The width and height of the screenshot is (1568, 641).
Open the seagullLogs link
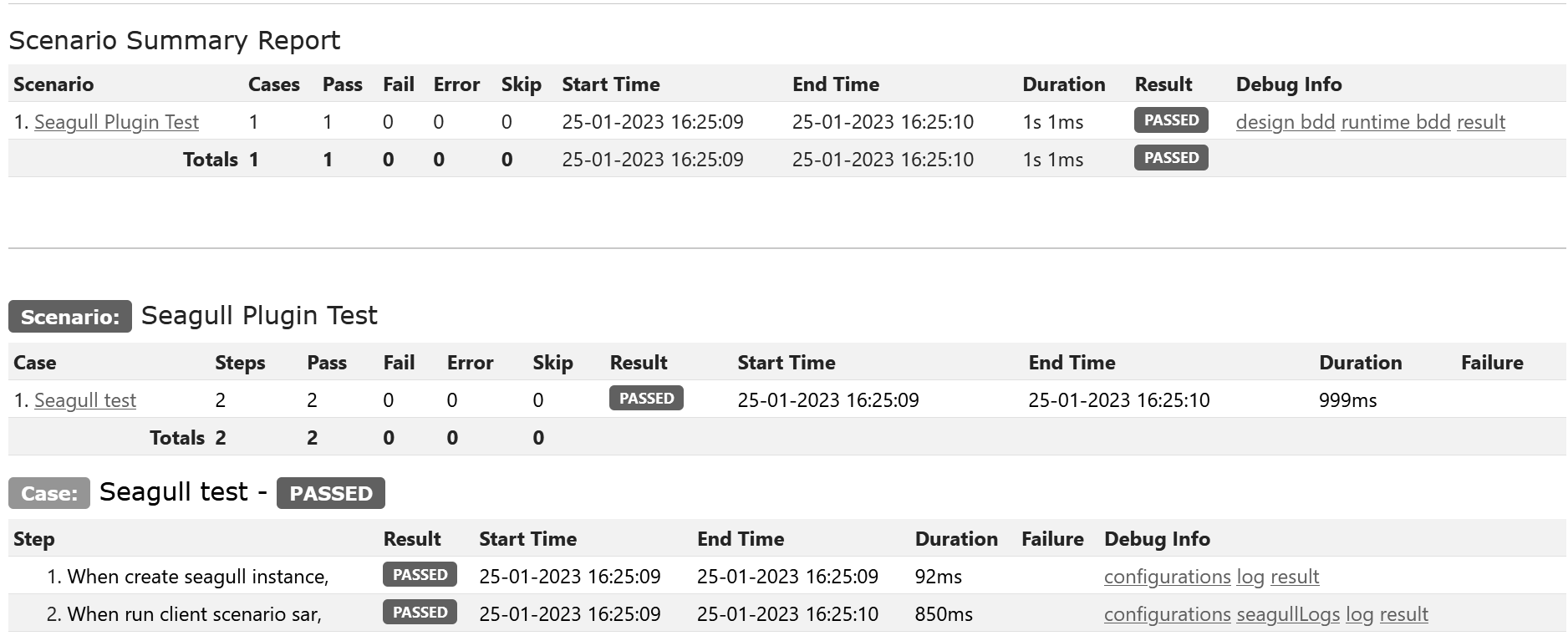[1288, 614]
